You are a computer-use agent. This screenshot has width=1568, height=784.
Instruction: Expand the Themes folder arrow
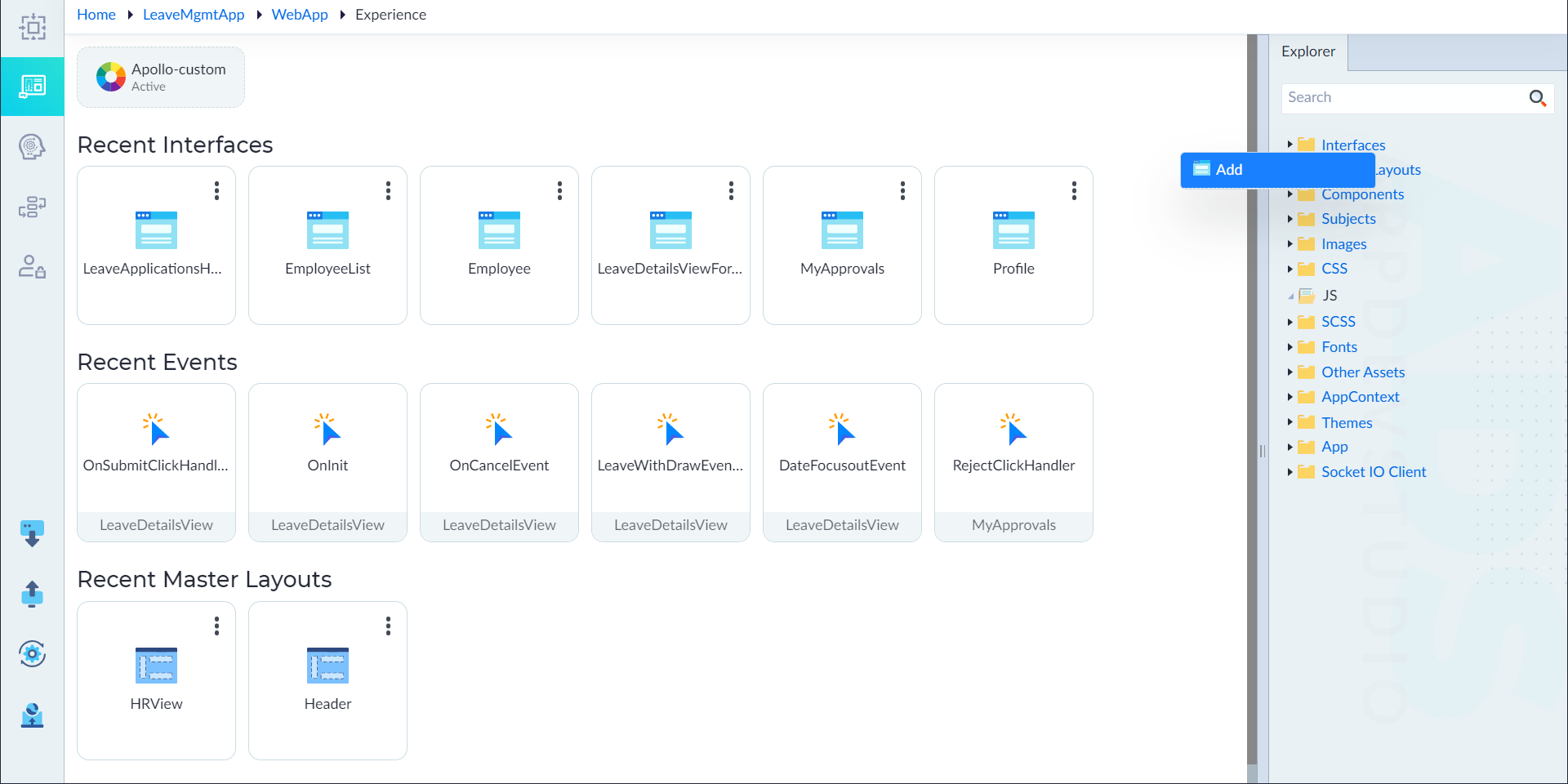pyautogui.click(x=1290, y=422)
